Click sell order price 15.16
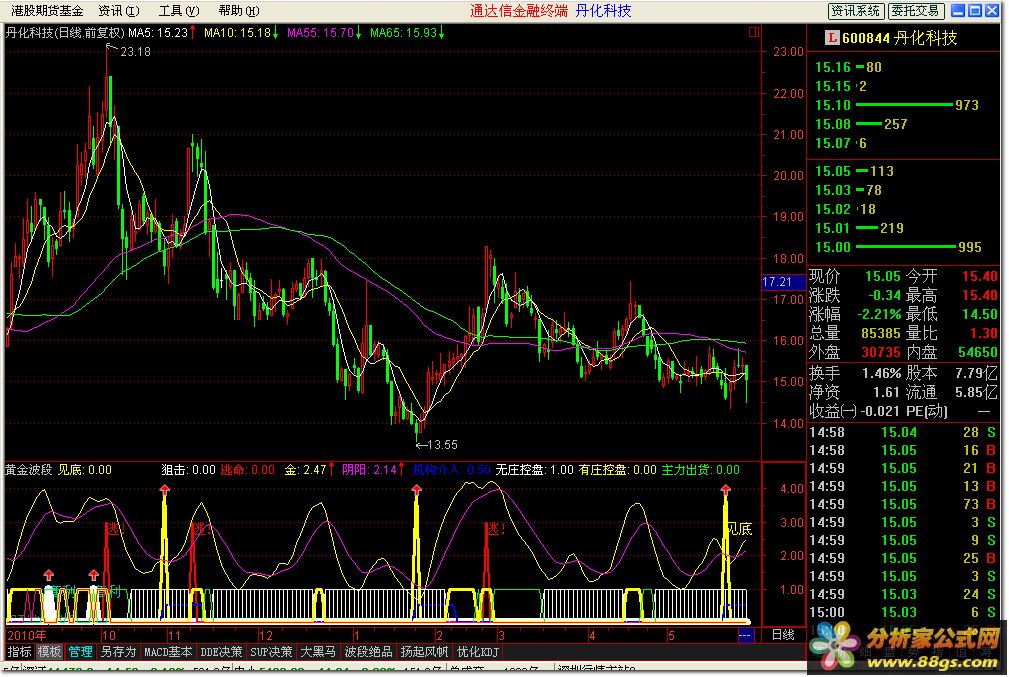This screenshot has width=1009, height=677. (833, 67)
